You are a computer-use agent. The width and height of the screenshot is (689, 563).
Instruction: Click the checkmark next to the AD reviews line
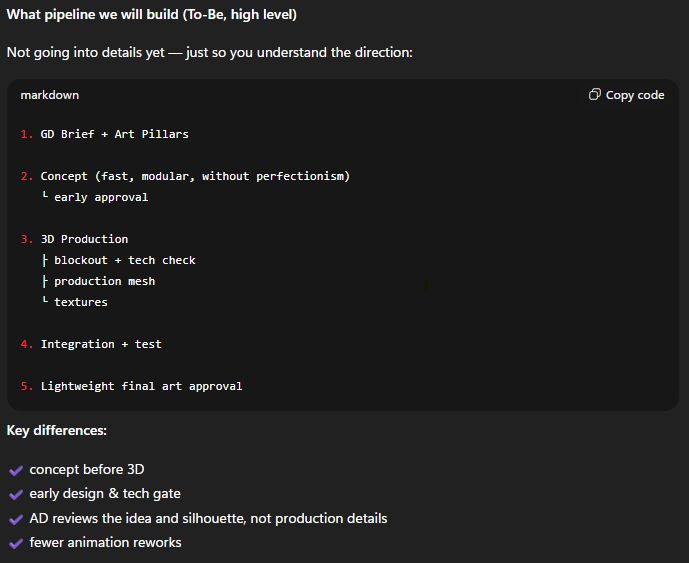[16, 519]
